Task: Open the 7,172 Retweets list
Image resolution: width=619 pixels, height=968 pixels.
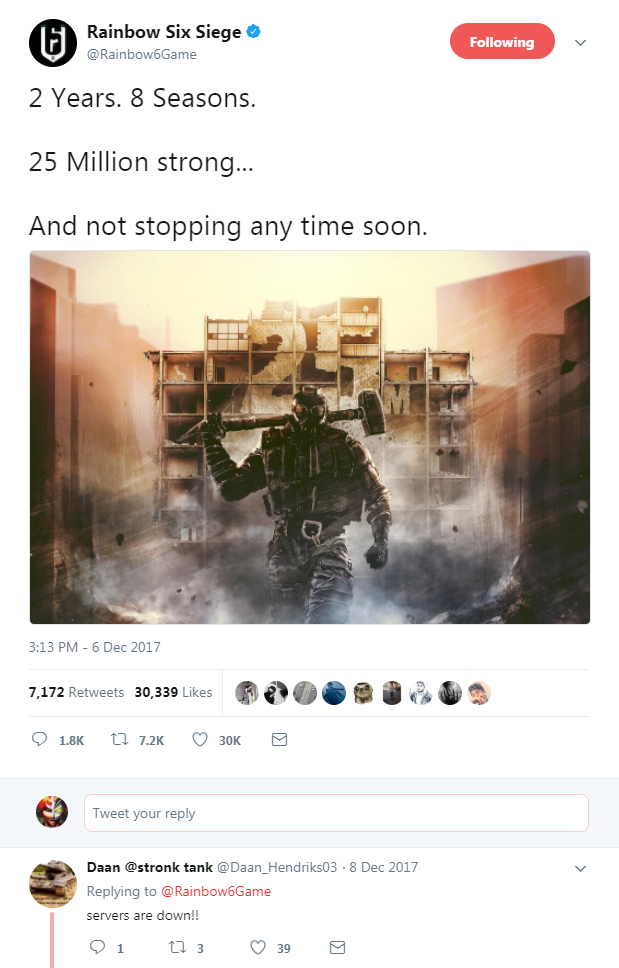Action: (77, 692)
